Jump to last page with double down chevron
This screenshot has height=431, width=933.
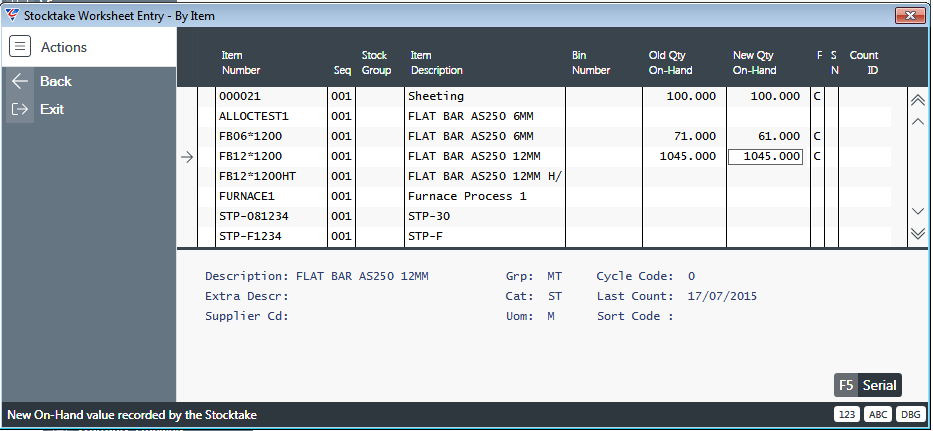click(918, 233)
